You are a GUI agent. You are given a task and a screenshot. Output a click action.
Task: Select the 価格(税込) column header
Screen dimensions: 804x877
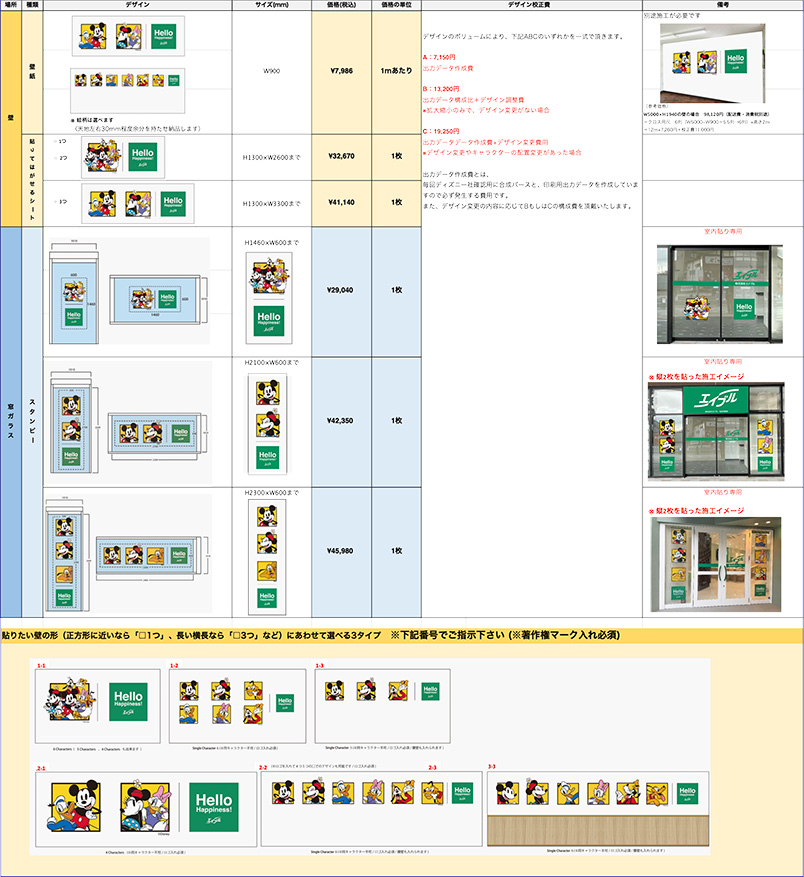(341, 5)
